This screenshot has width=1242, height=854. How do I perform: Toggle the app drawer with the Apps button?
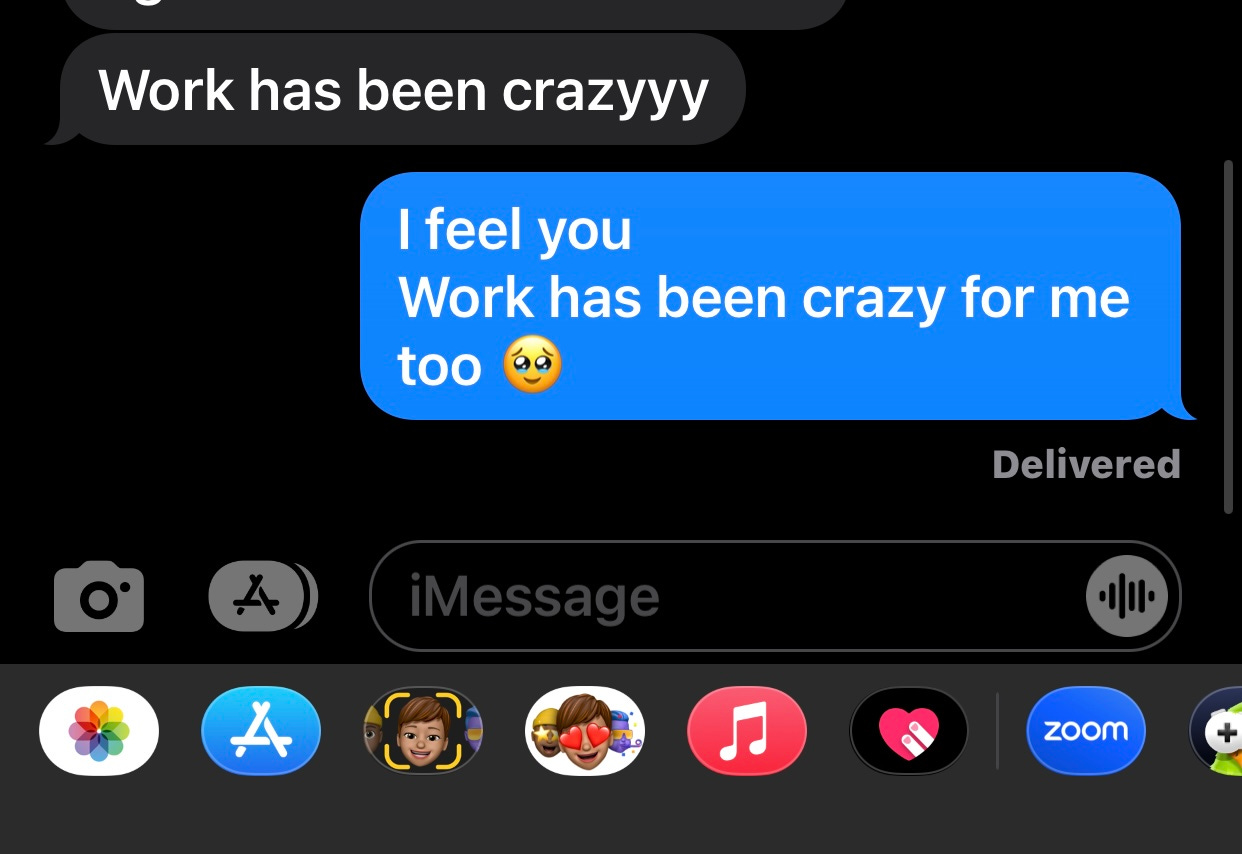point(262,596)
